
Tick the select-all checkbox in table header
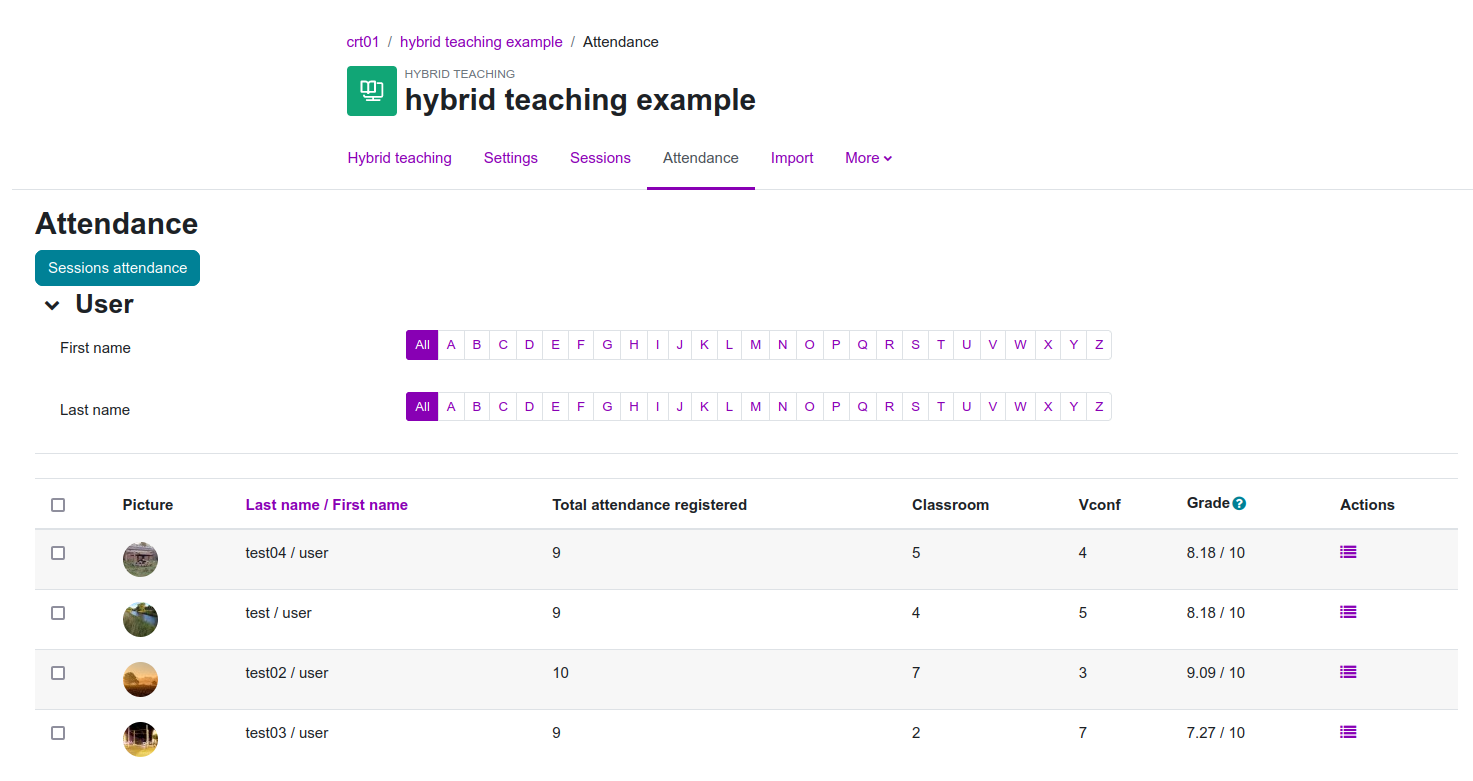point(58,505)
